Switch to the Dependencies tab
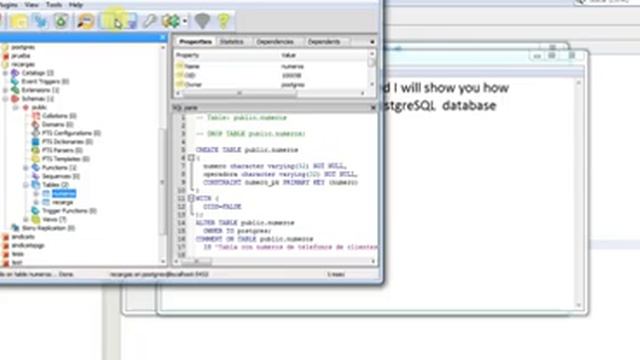The height and width of the screenshot is (360, 640). pyautogui.click(x=275, y=42)
